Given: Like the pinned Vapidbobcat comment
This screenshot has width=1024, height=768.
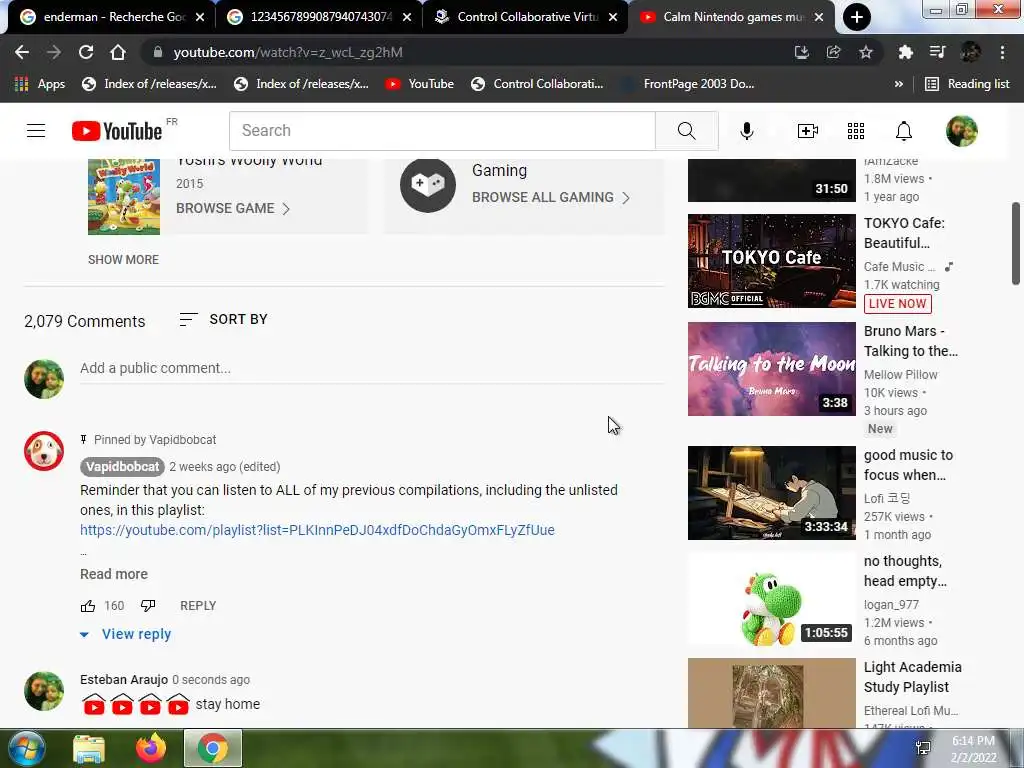Looking at the screenshot, I should tap(88, 606).
